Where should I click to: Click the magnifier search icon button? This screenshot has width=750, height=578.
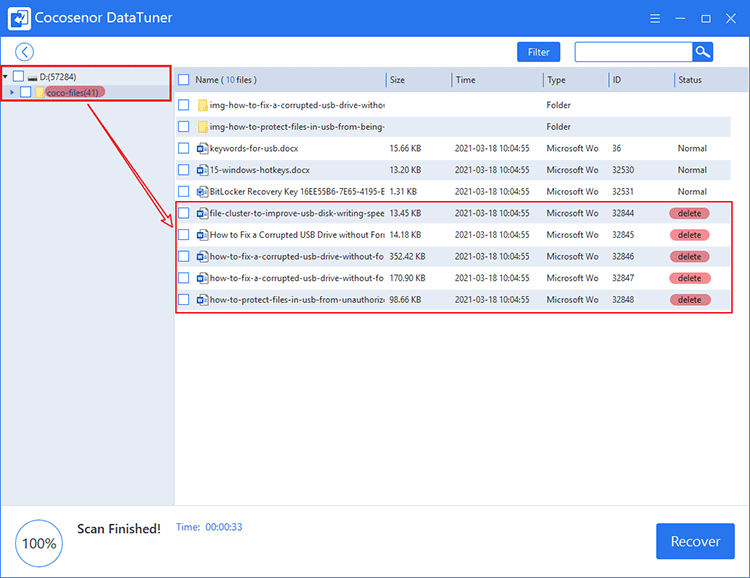click(702, 52)
